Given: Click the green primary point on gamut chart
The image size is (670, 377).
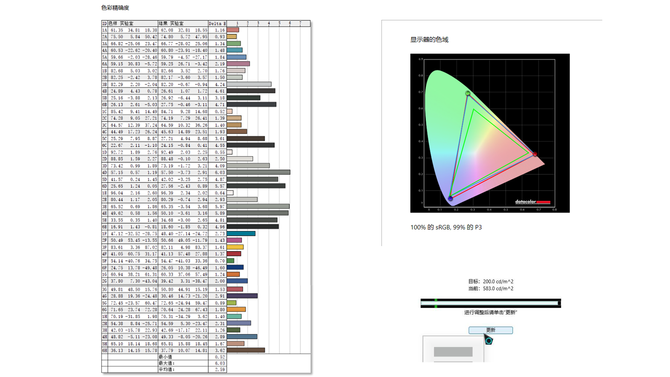Looking at the screenshot, I should [467, 93].
